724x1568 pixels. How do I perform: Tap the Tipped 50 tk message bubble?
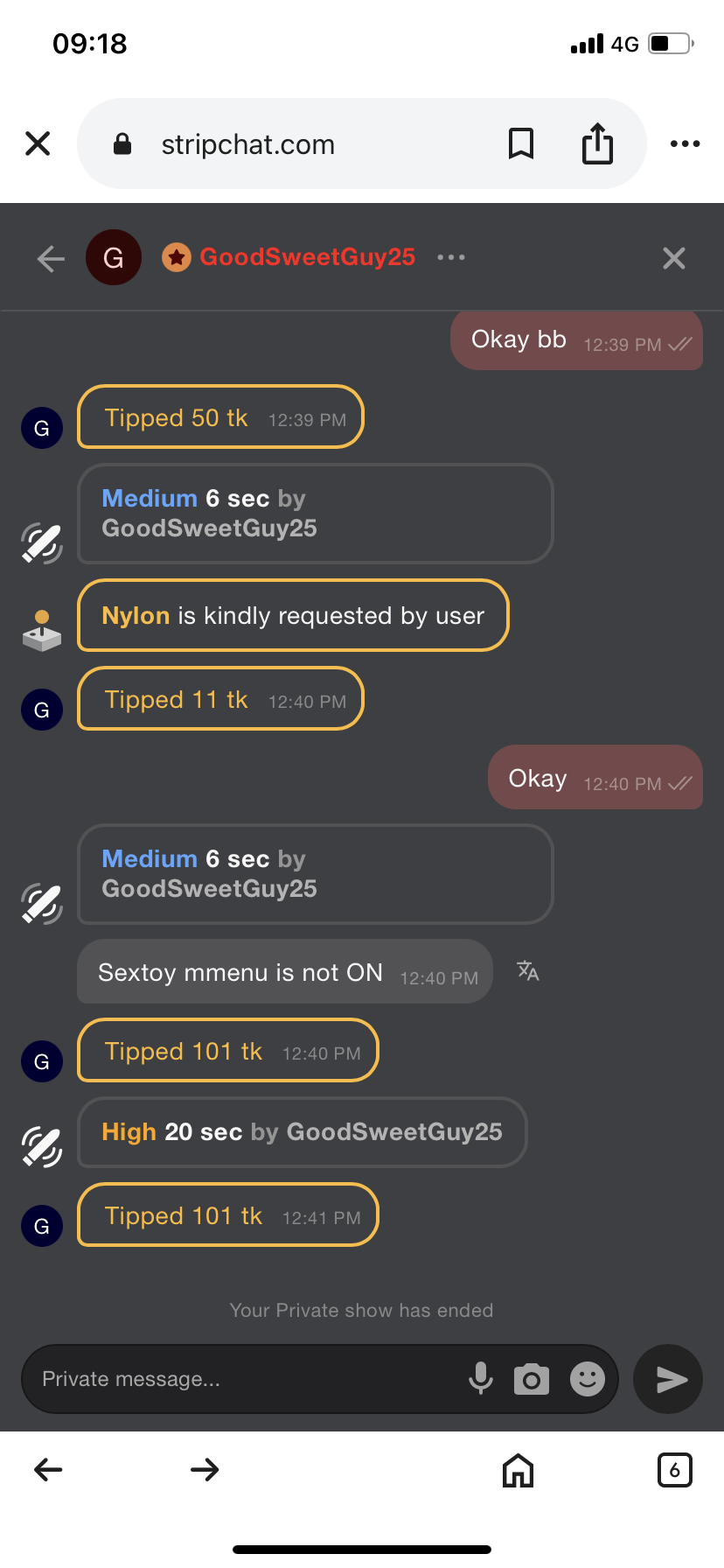coord(220,417)
